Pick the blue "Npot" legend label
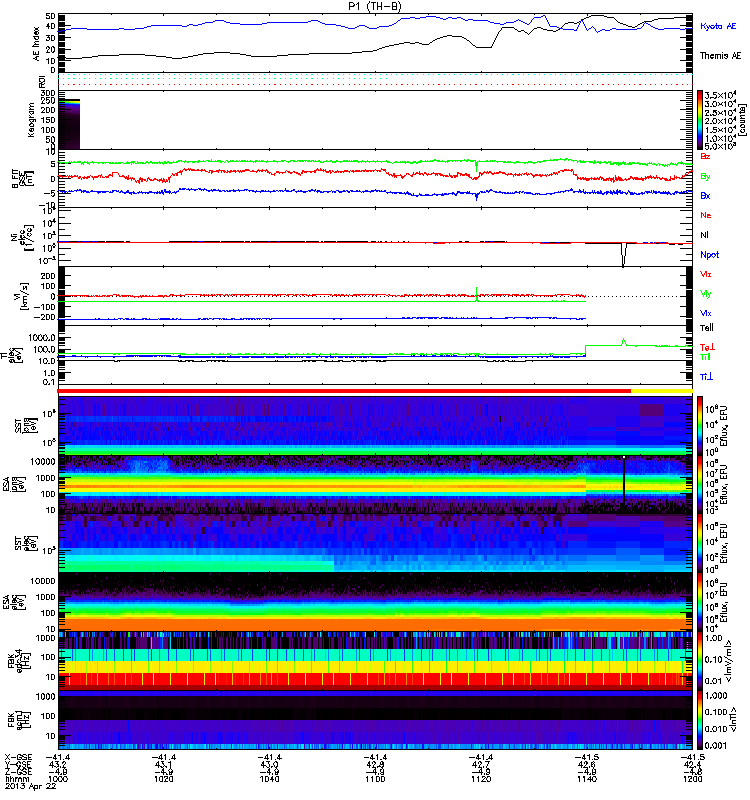Screen dimensions: 750x800 (710, 255)
